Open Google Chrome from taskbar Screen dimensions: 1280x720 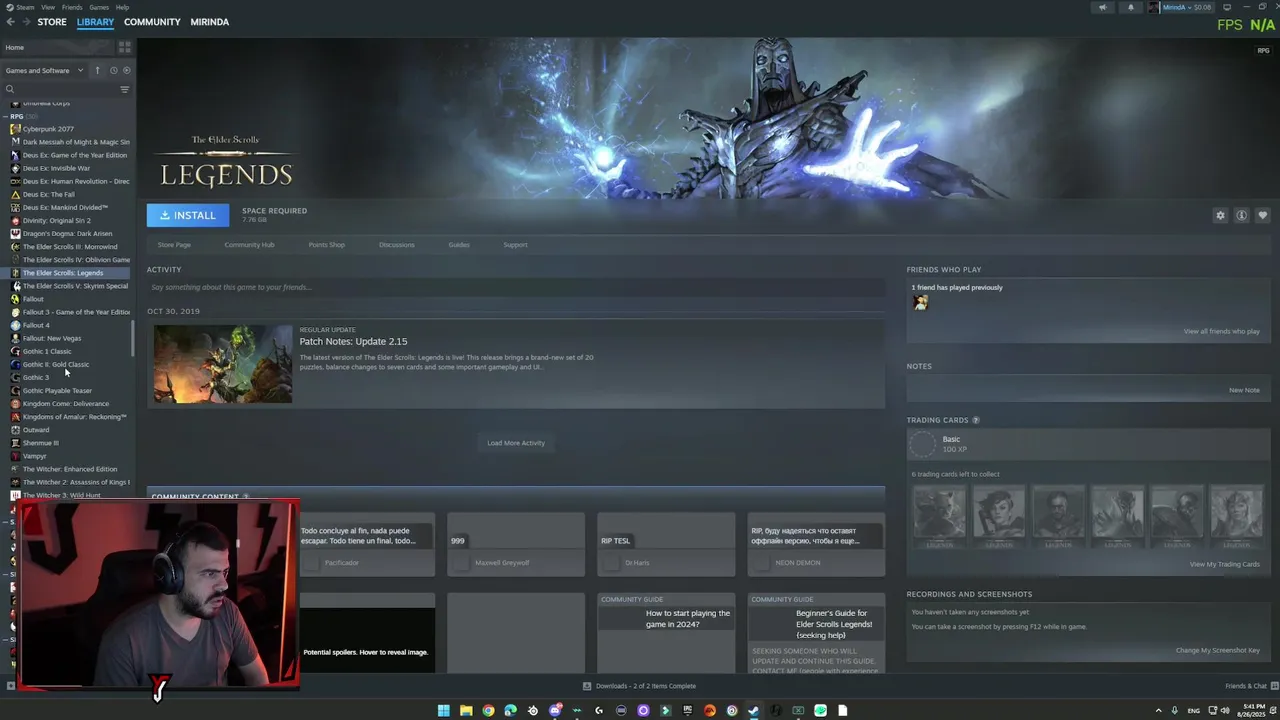coord(488,710)
